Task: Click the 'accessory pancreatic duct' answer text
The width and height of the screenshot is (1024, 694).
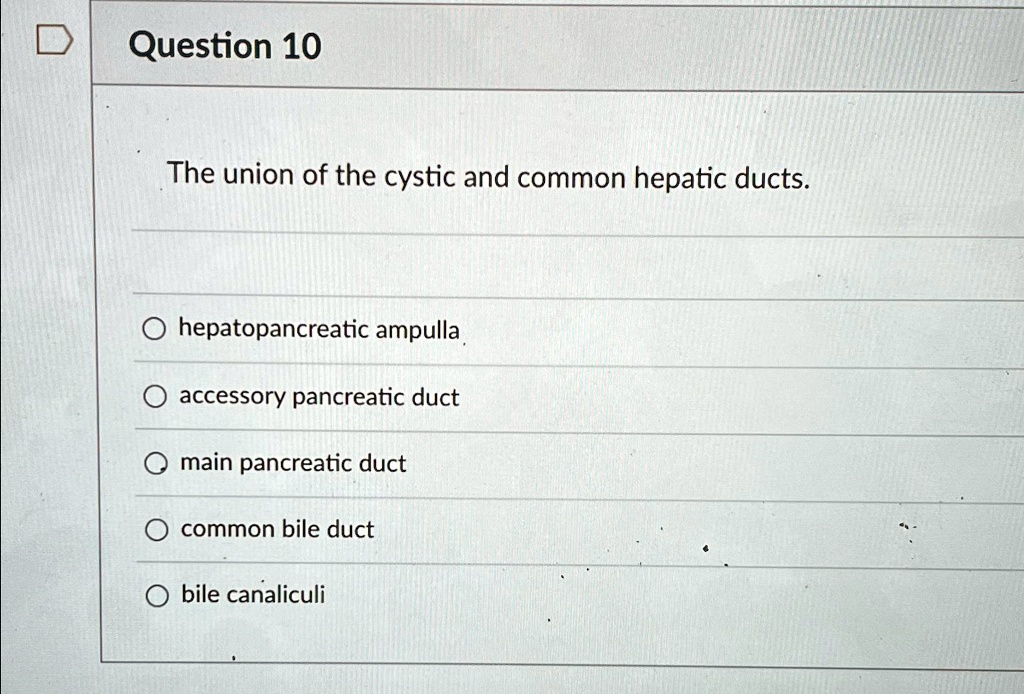Action: 319,397
